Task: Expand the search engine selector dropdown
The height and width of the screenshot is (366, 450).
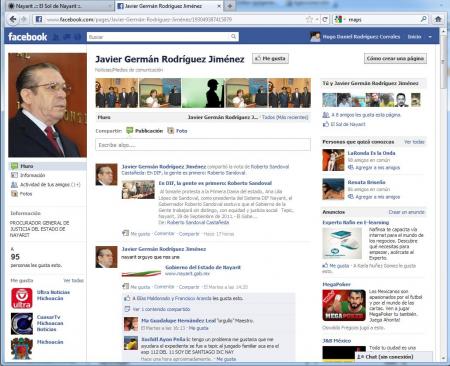Action: pyautogui.click(x=344, y=20)
